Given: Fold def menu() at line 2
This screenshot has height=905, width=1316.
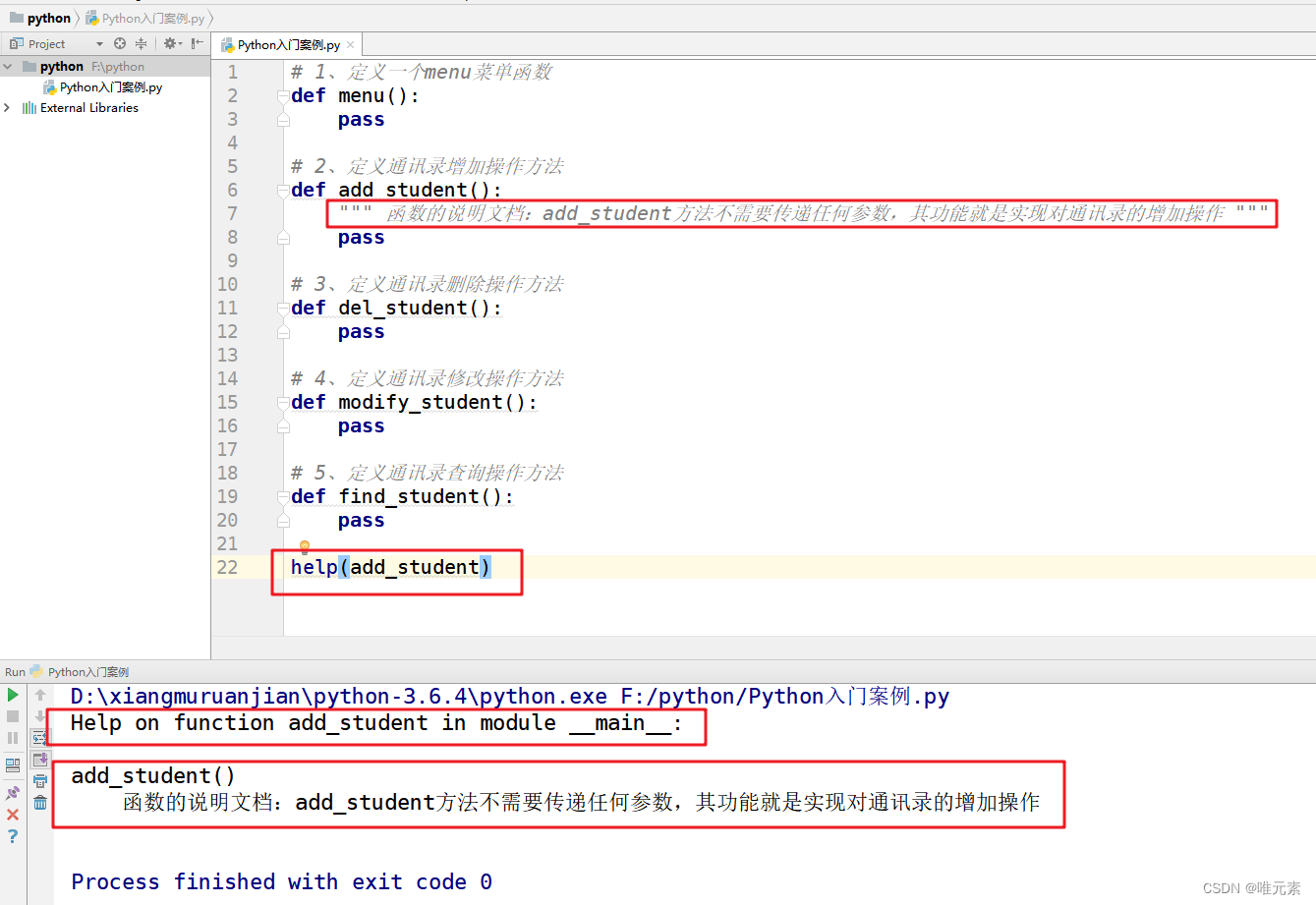Looking at the screenshot, I should click(x=283, y=96).
